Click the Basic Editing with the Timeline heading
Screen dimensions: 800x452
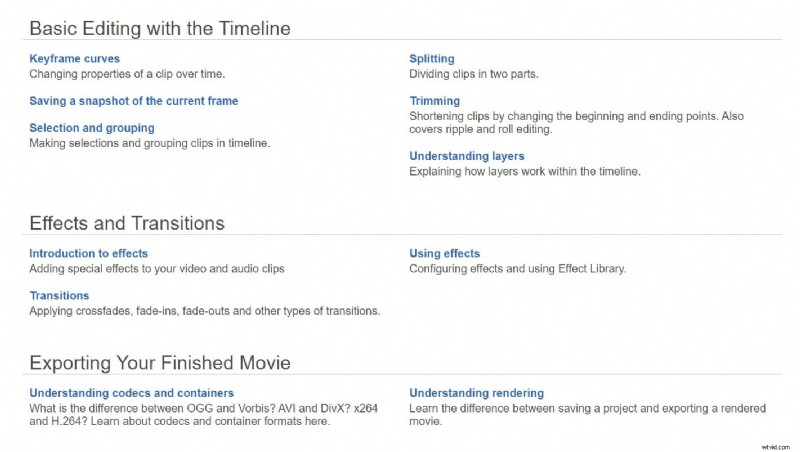[160, 28]
